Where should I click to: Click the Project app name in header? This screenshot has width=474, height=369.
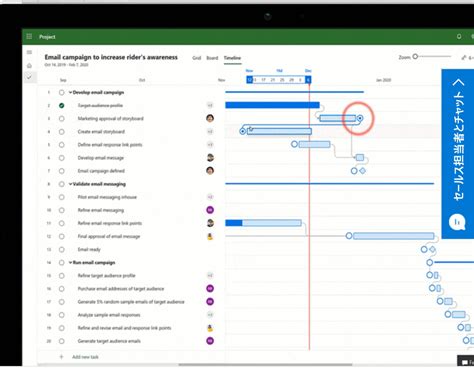click(47, 37)
